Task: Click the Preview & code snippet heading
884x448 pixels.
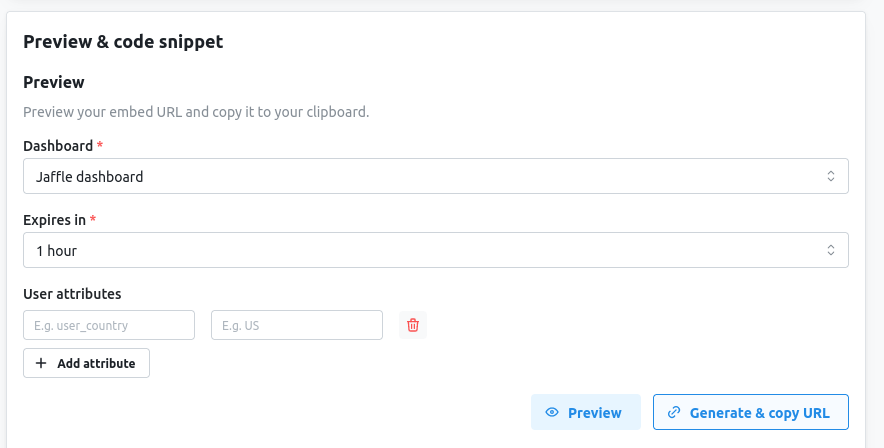Action: click(123, 42)
